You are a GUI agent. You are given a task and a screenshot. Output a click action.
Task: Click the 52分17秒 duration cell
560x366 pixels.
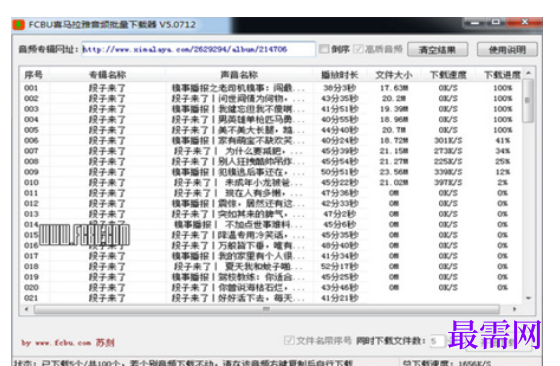click(x=340, y=266)
